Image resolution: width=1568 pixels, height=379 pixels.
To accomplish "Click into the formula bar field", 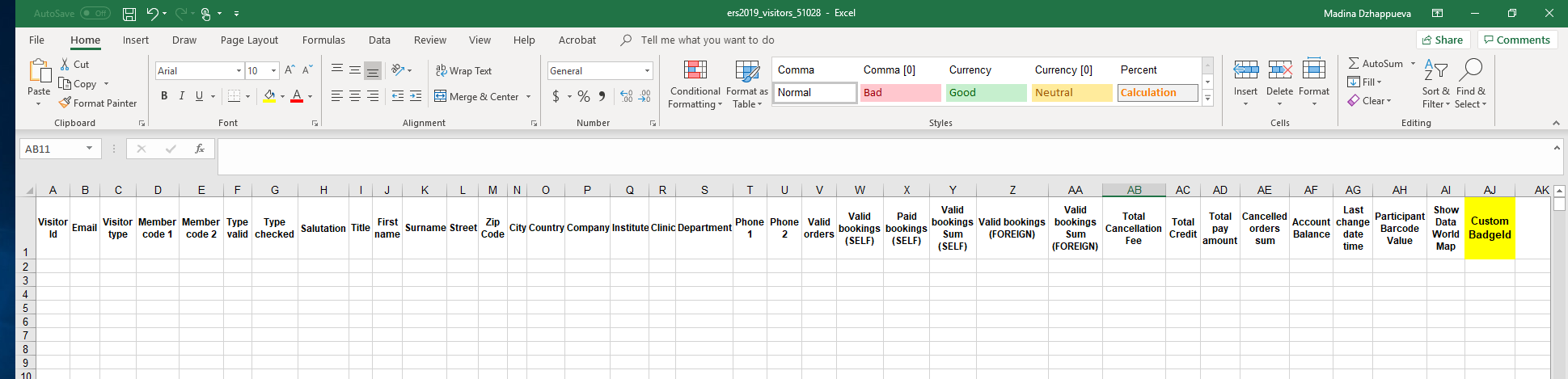I will click(x=881, y=156).
